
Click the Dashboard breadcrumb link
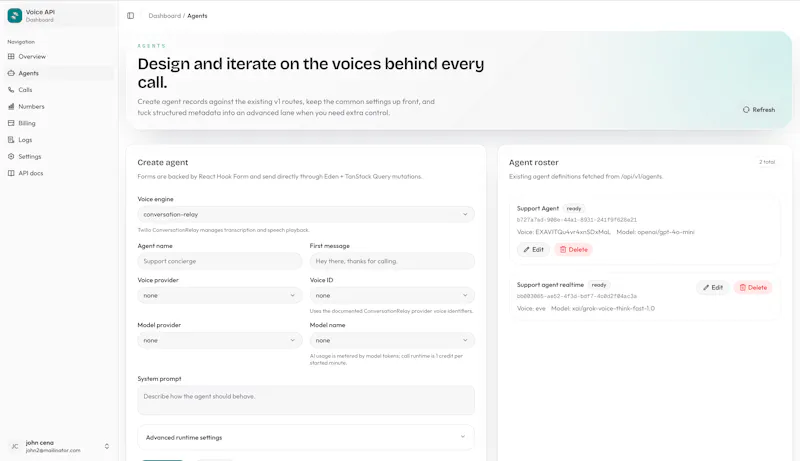[x=164, y=16]
